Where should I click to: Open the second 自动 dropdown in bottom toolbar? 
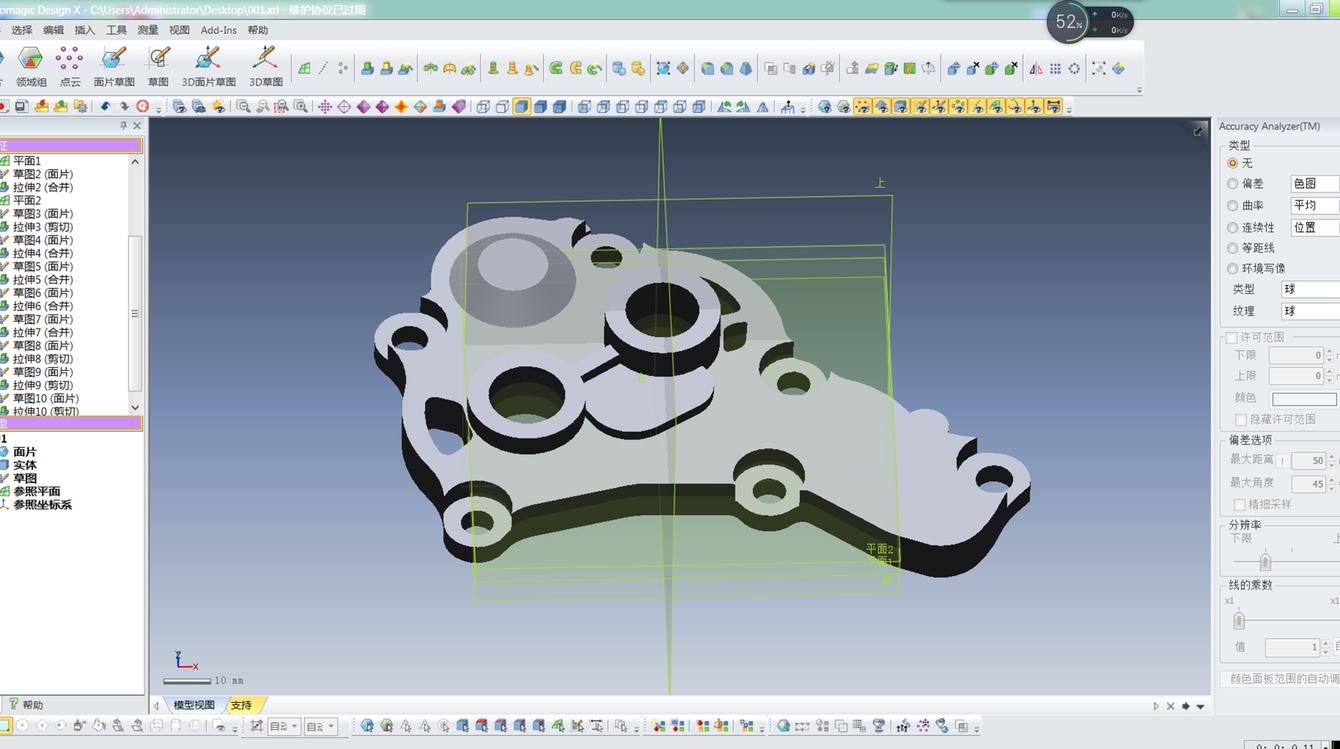pyautogui.click(x=319, y=726)
